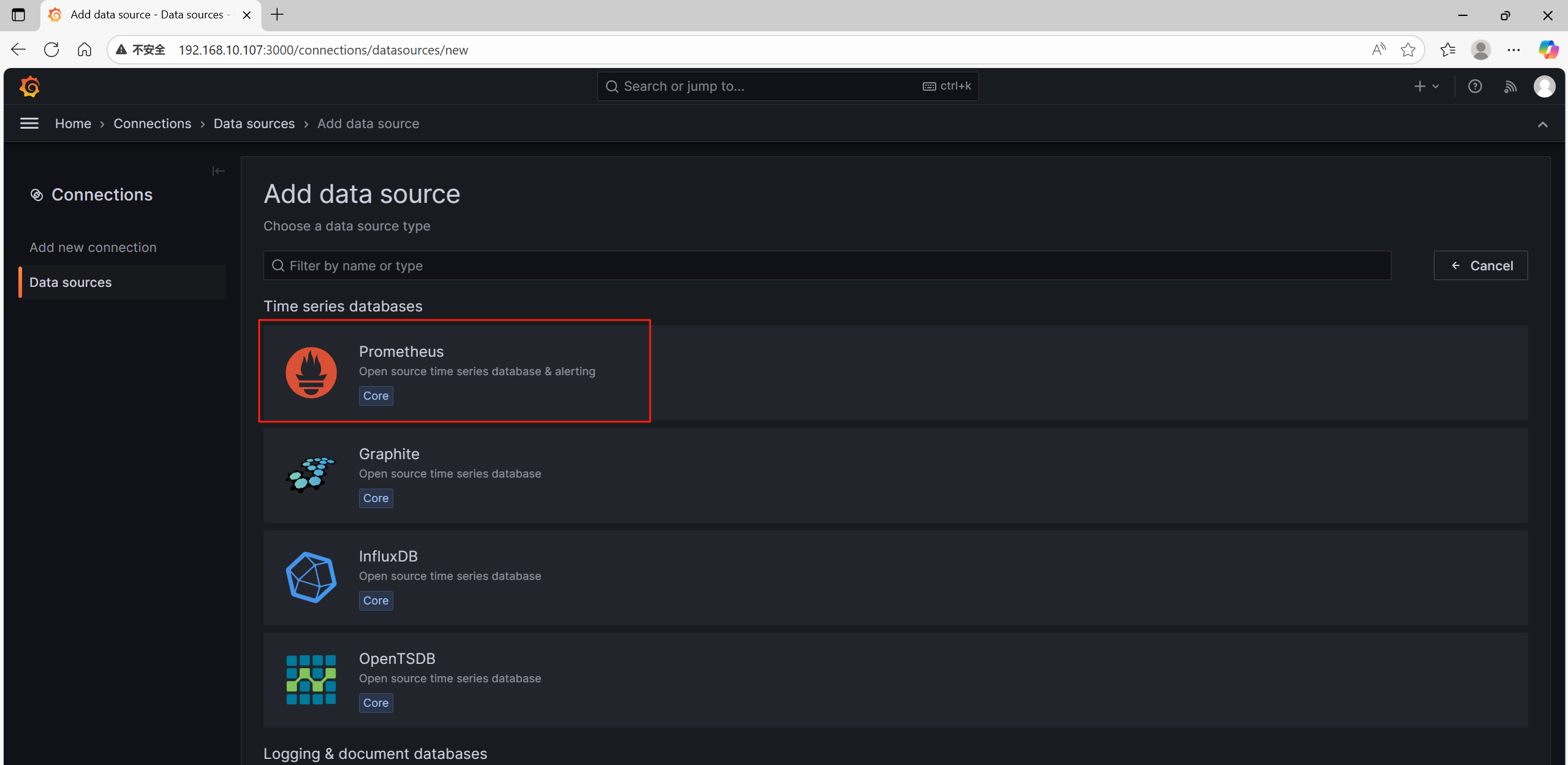Click the not secure warning icon
Viewport: 1568px width, 765px height.
pos(121,50)
